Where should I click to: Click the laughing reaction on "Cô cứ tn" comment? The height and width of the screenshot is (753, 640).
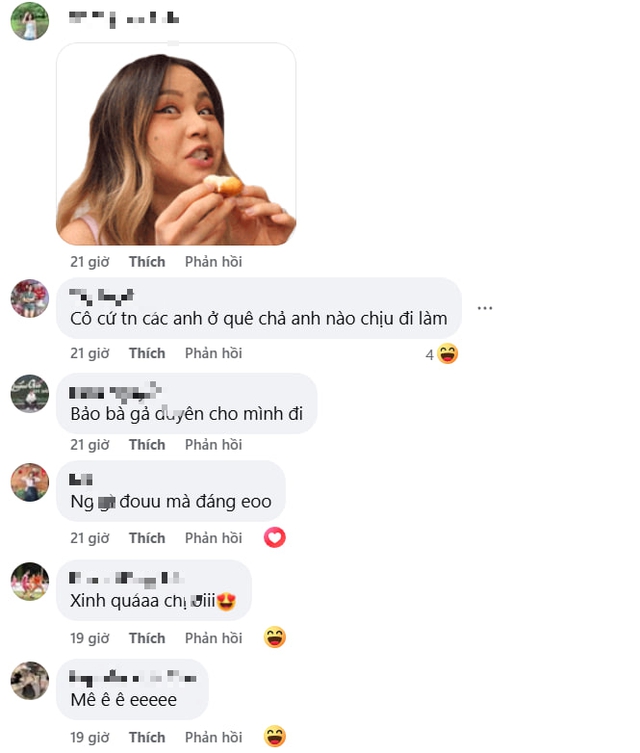pos(447,353)
